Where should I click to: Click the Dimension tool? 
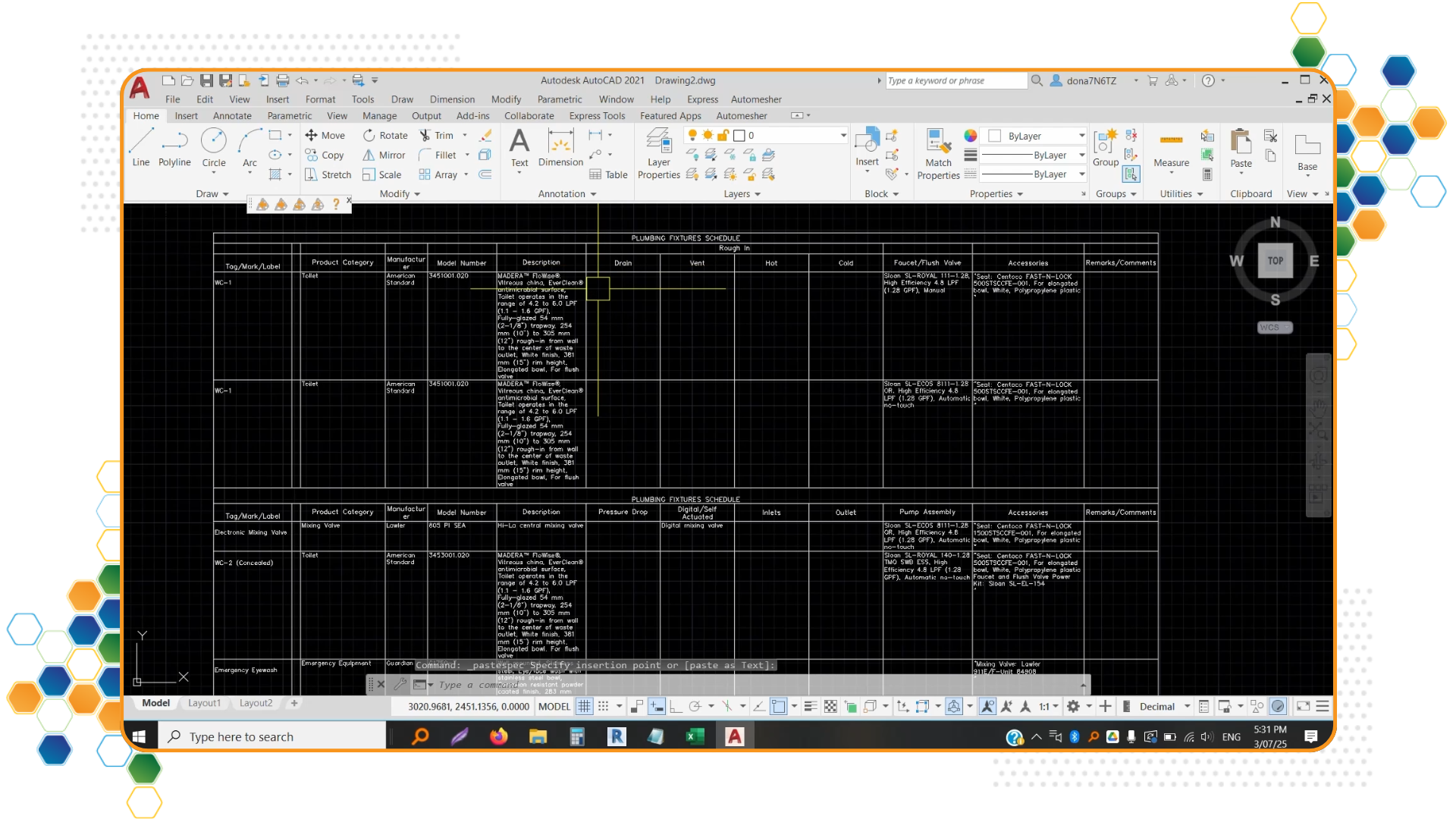click(560, 148)
